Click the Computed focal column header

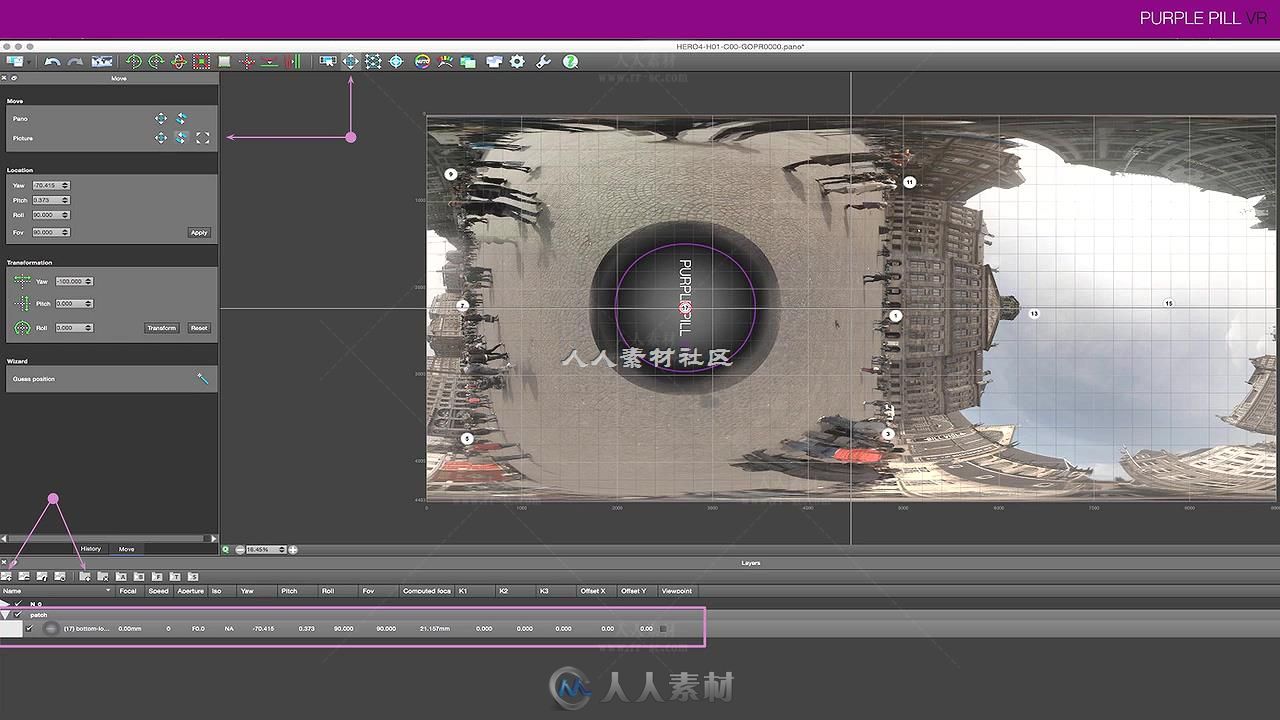[427, 591]
